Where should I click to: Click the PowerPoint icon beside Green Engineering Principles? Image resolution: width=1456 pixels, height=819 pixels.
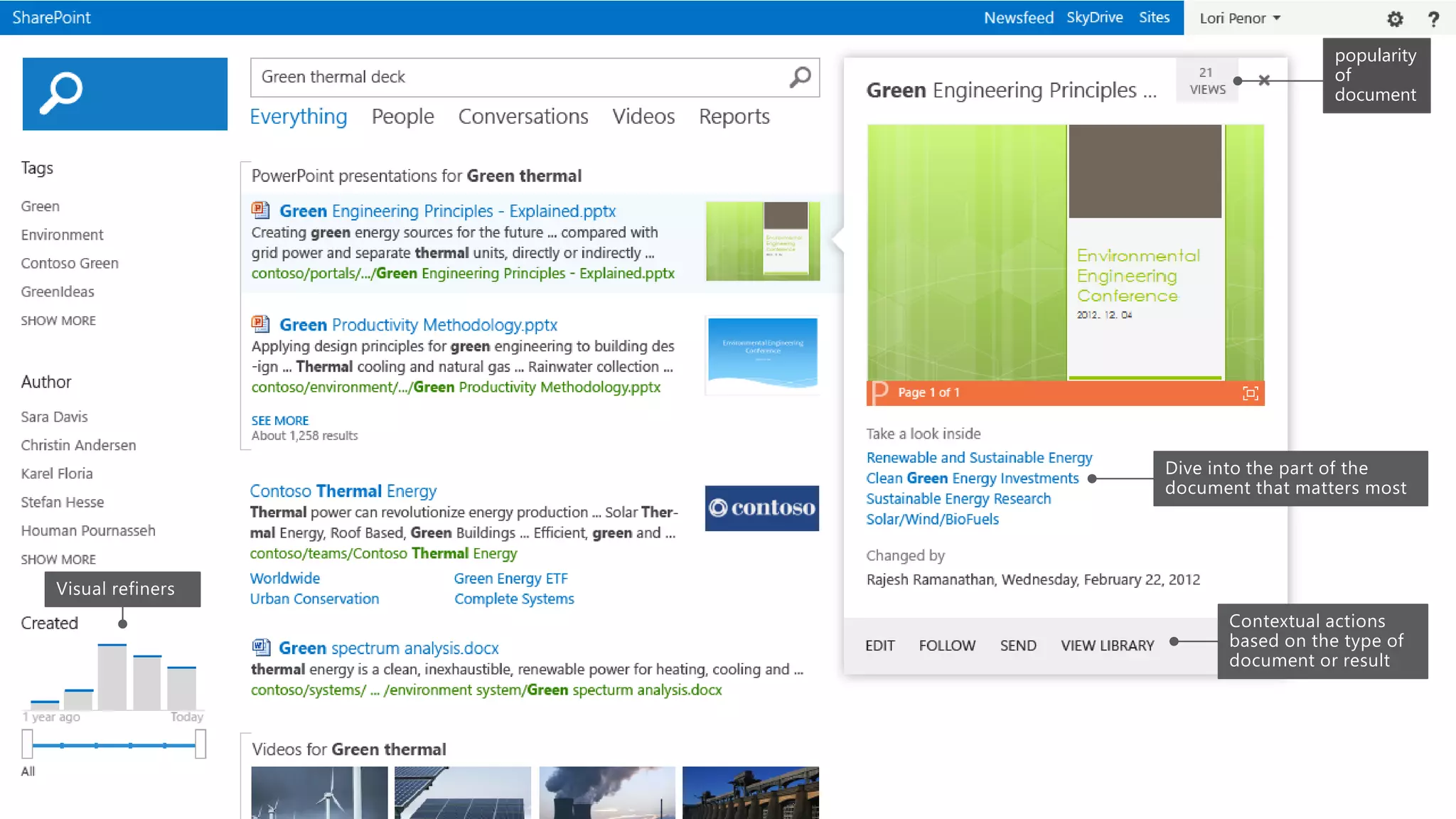[260, 210]
